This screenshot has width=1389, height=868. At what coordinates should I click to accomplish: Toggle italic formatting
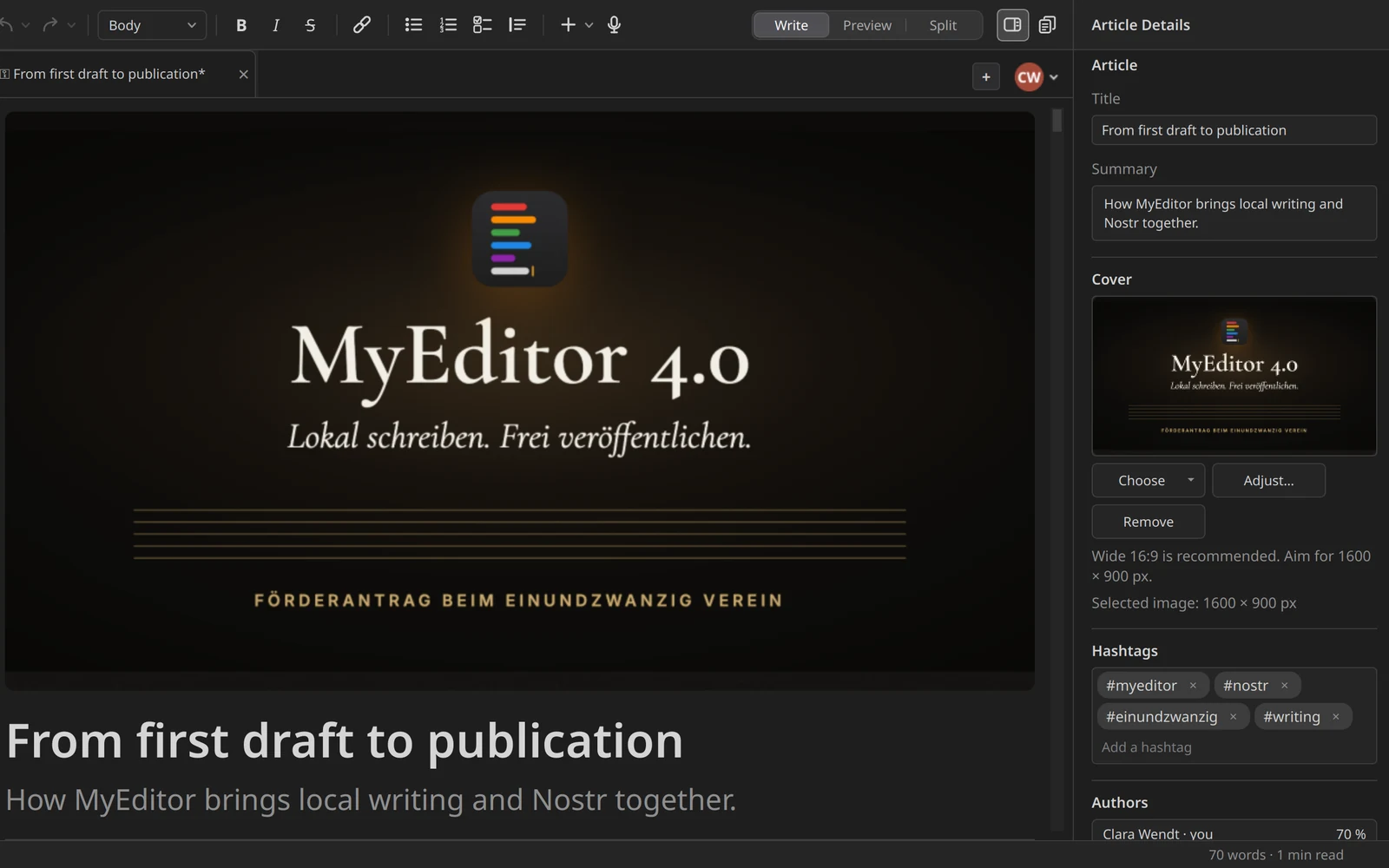point(275,25)
